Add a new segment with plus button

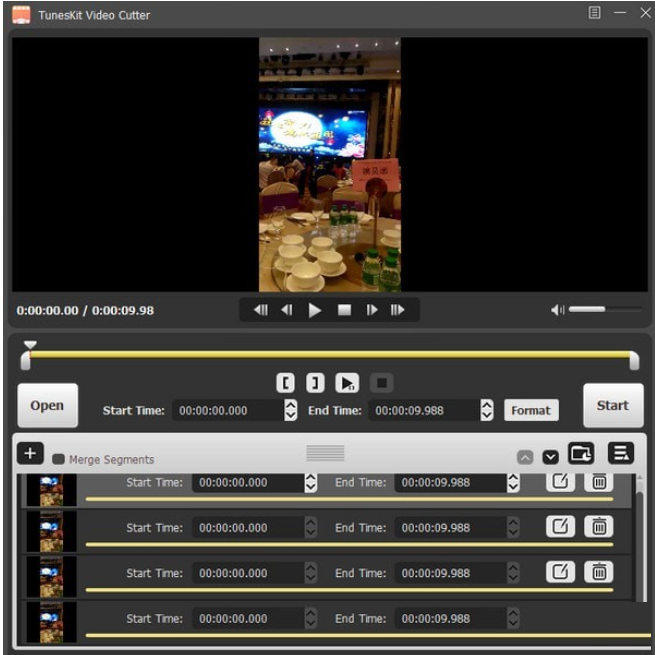(x=30, y=453)
